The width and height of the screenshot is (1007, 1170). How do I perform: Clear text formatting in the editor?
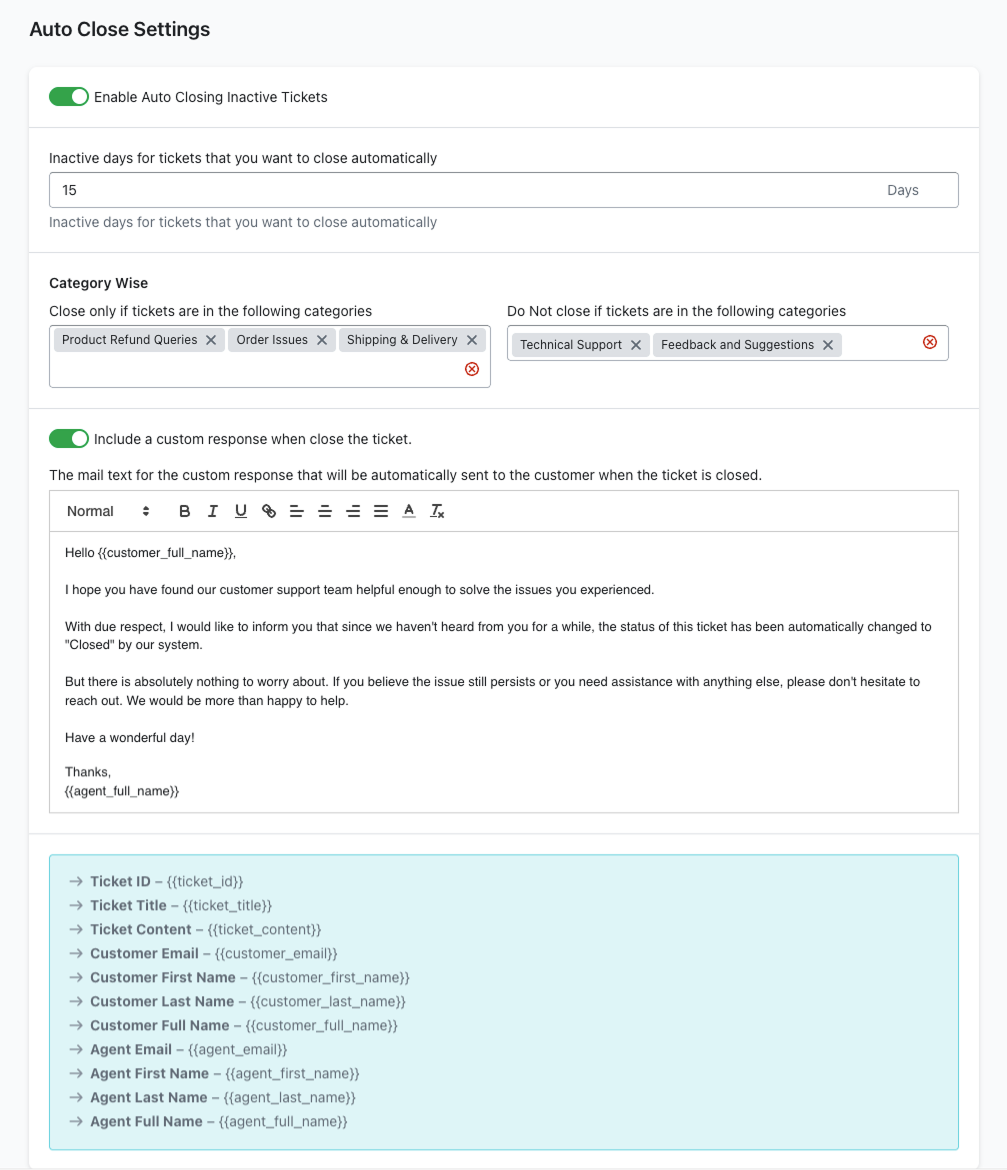[437, 511]
